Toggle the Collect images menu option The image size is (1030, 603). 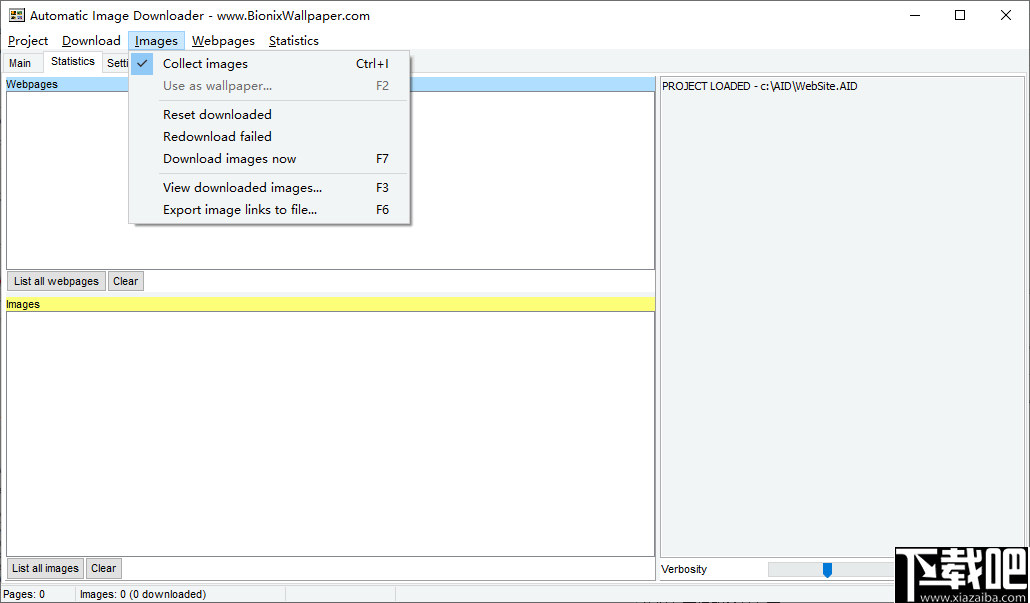(270, 64)
